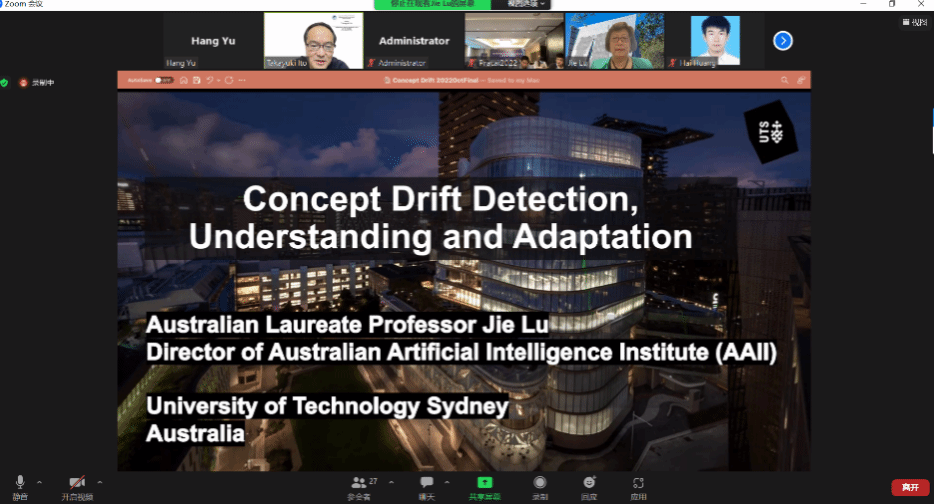The width and height of the screenshot is (934, 504).
Task: Expand the arrow next to Chat
Action: tap(446, 482)
